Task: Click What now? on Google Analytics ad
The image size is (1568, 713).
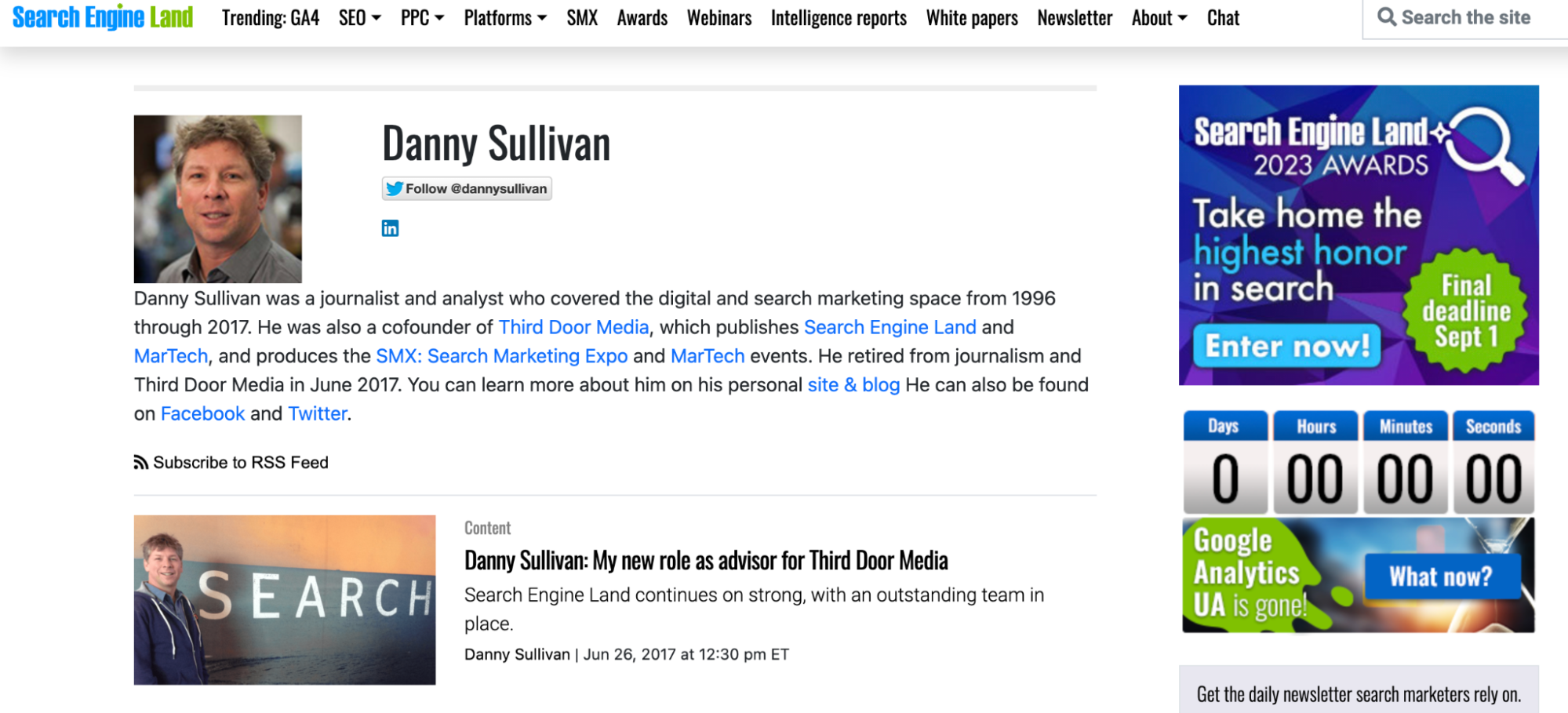Action: [x=1442, y=577]
